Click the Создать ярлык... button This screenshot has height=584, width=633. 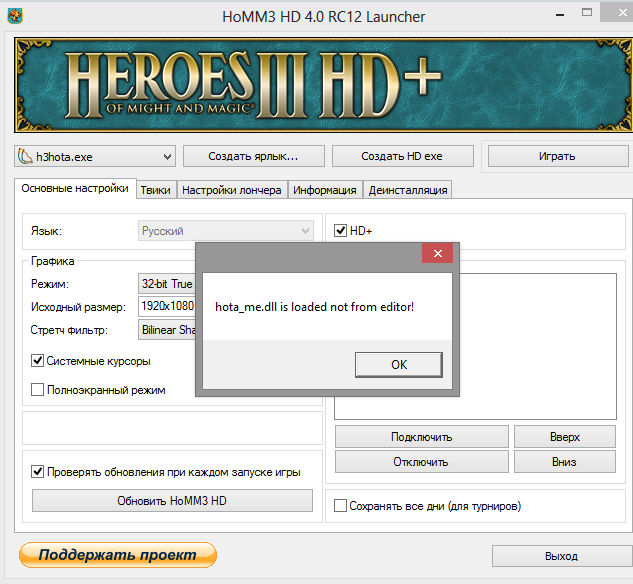point(254,156)
